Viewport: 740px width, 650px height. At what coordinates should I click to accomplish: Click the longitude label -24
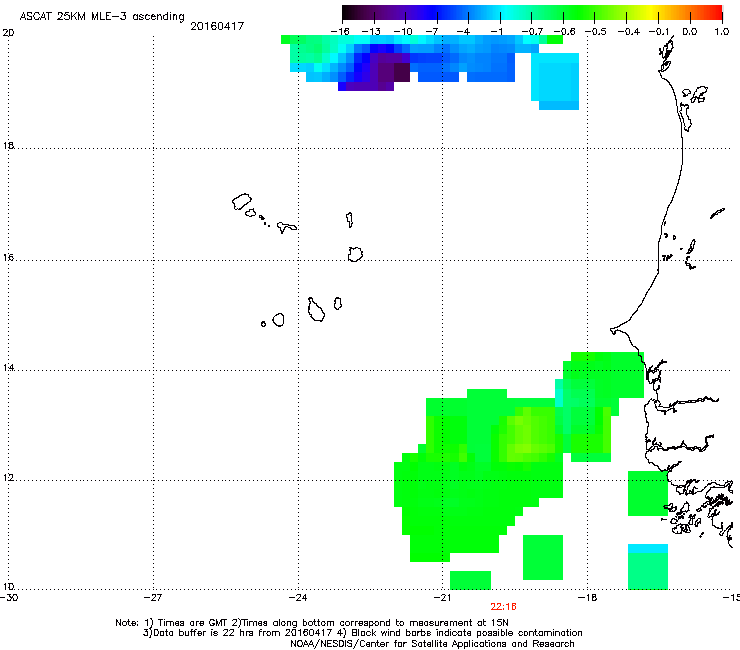tap(298, 598)
